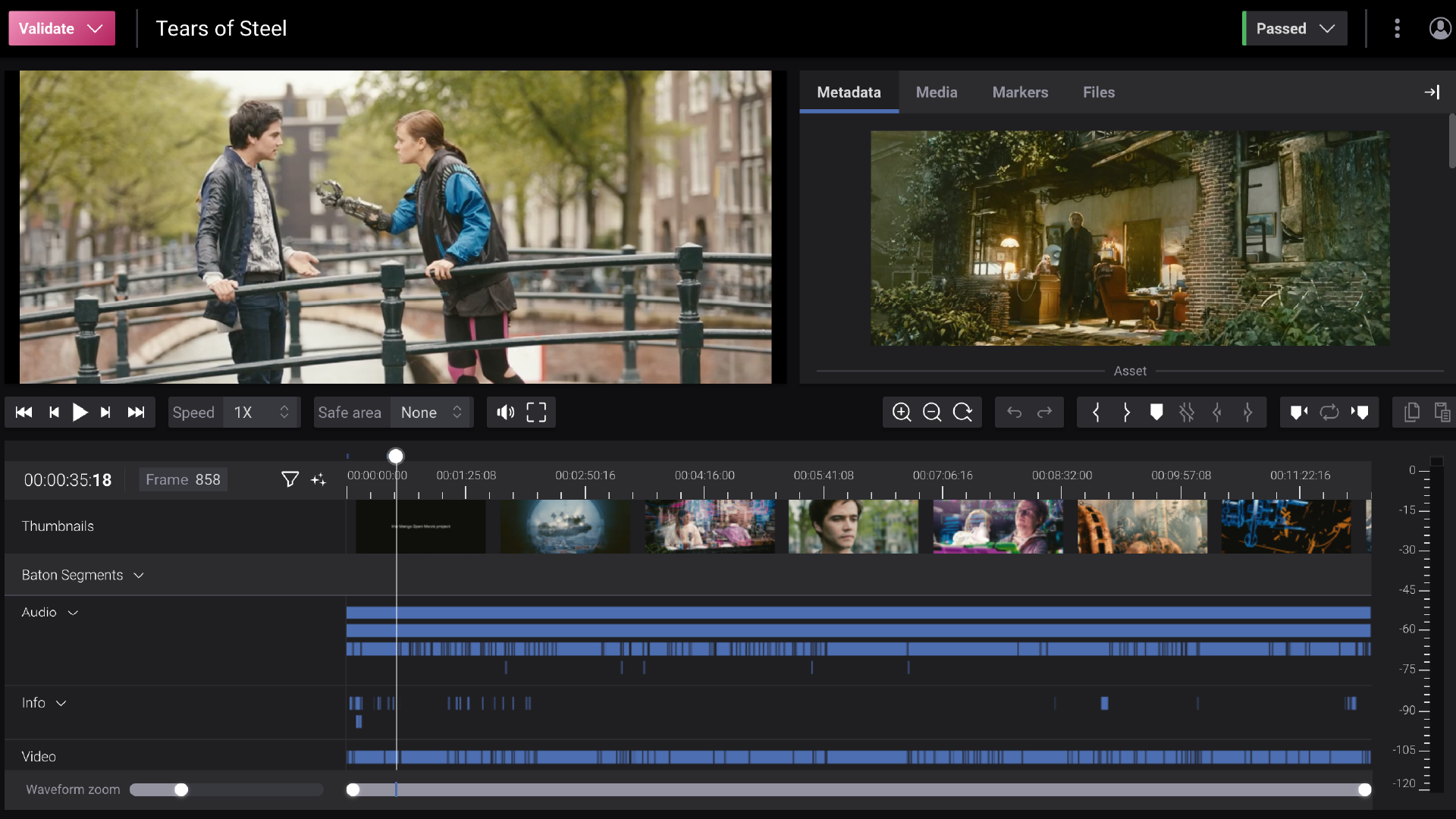Image resolution: width=1456 pixels, height=819 pixels.
Task: Go to the mark-in point
Action: 1217,413
